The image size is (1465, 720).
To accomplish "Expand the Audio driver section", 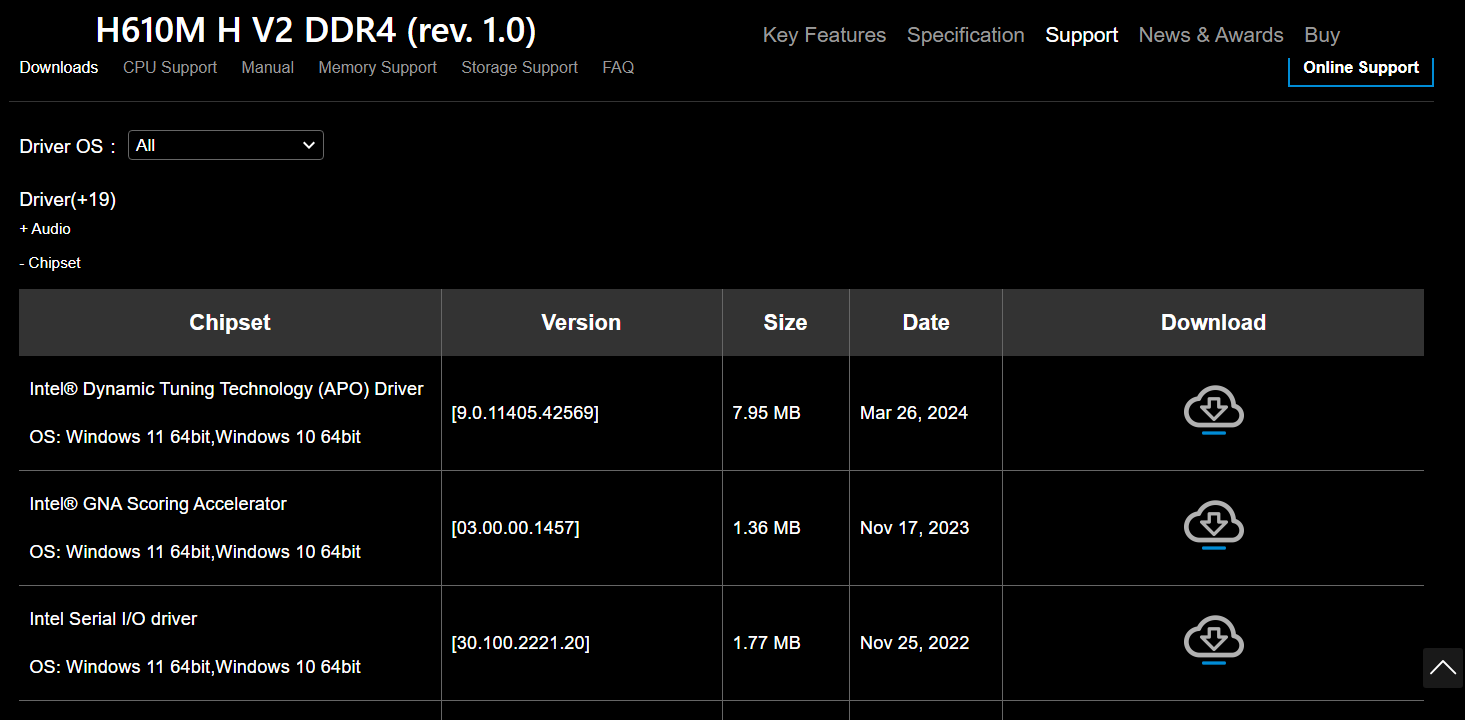I will pyautogui.click(x=45, y=229).
